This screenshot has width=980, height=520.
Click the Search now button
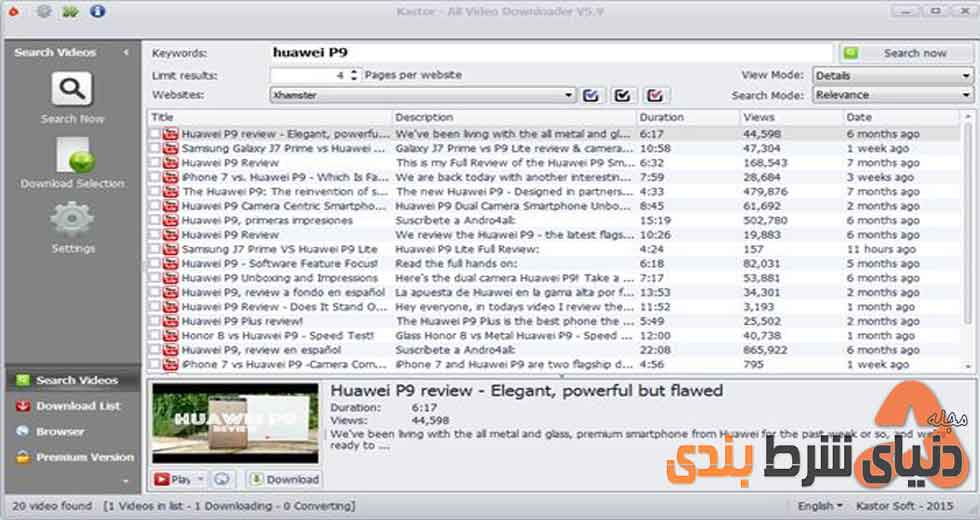(905, 53)
